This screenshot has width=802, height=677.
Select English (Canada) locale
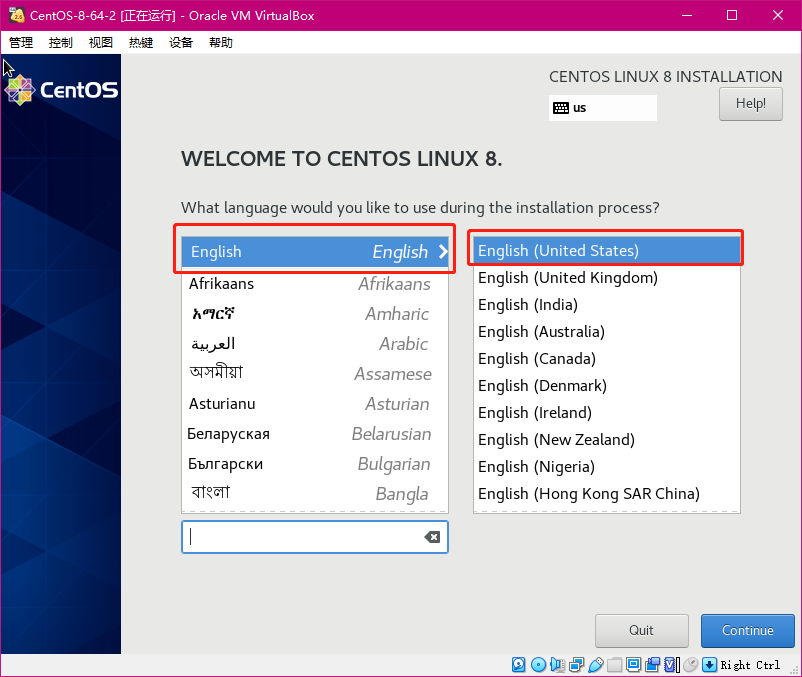point(607,359)
